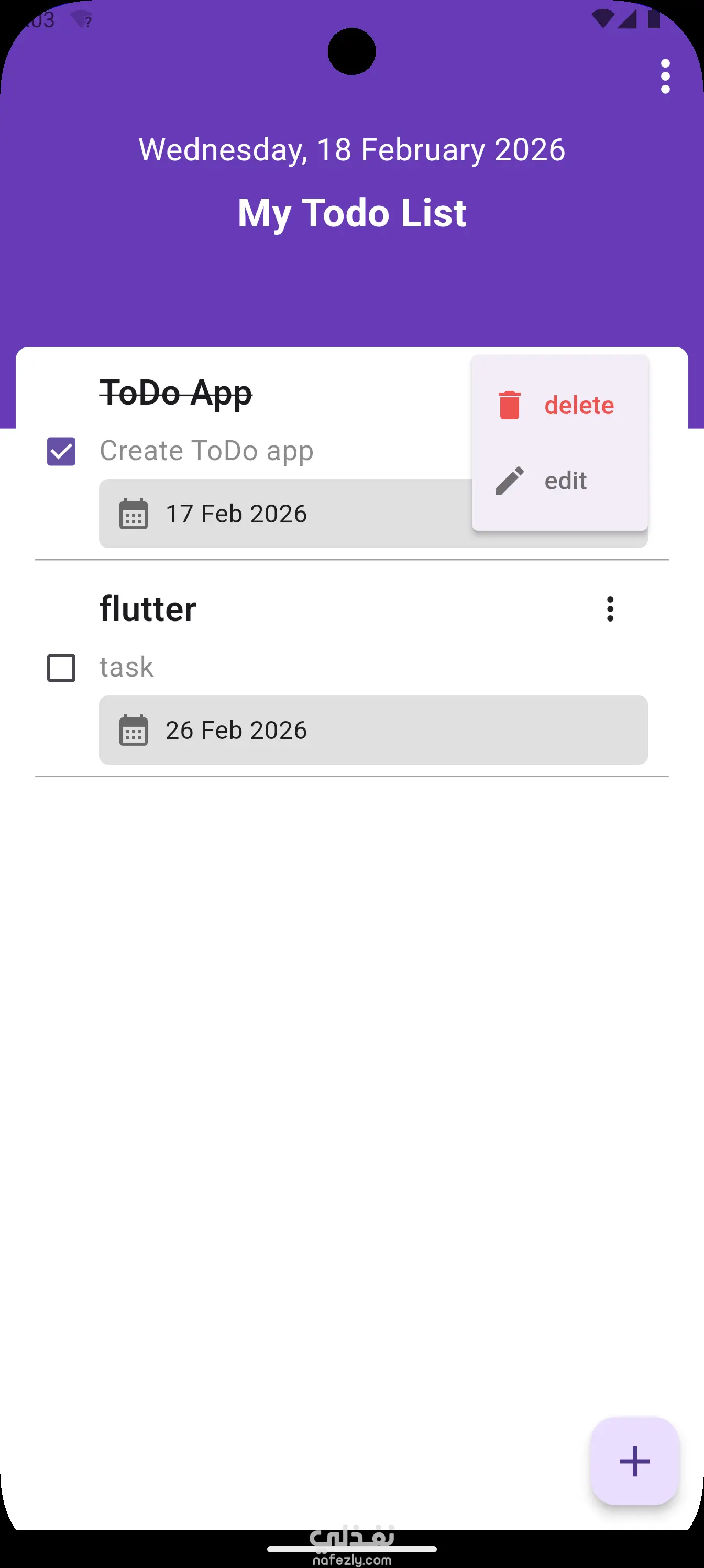Tap the flutter task title
Viewport: 704px width, 1568px height.
(x=148, y=609)
